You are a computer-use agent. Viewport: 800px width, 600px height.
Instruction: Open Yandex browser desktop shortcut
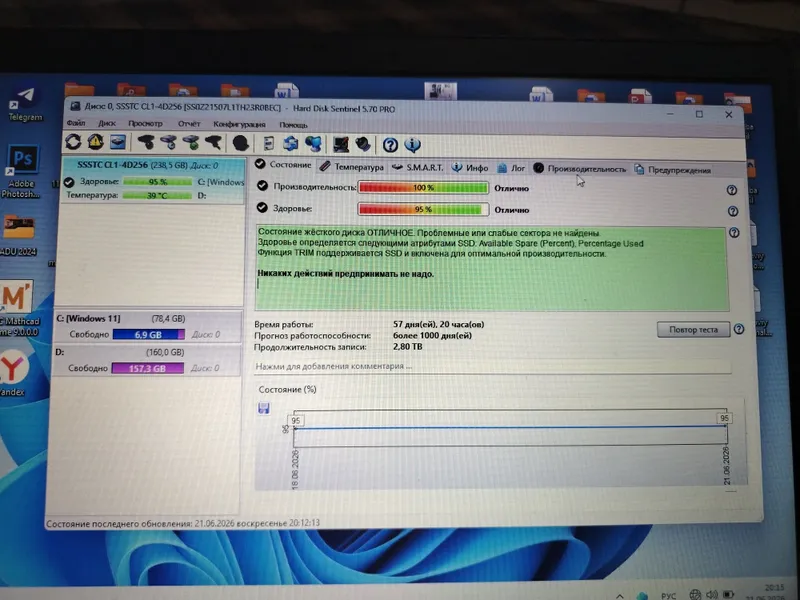point(13,370)
